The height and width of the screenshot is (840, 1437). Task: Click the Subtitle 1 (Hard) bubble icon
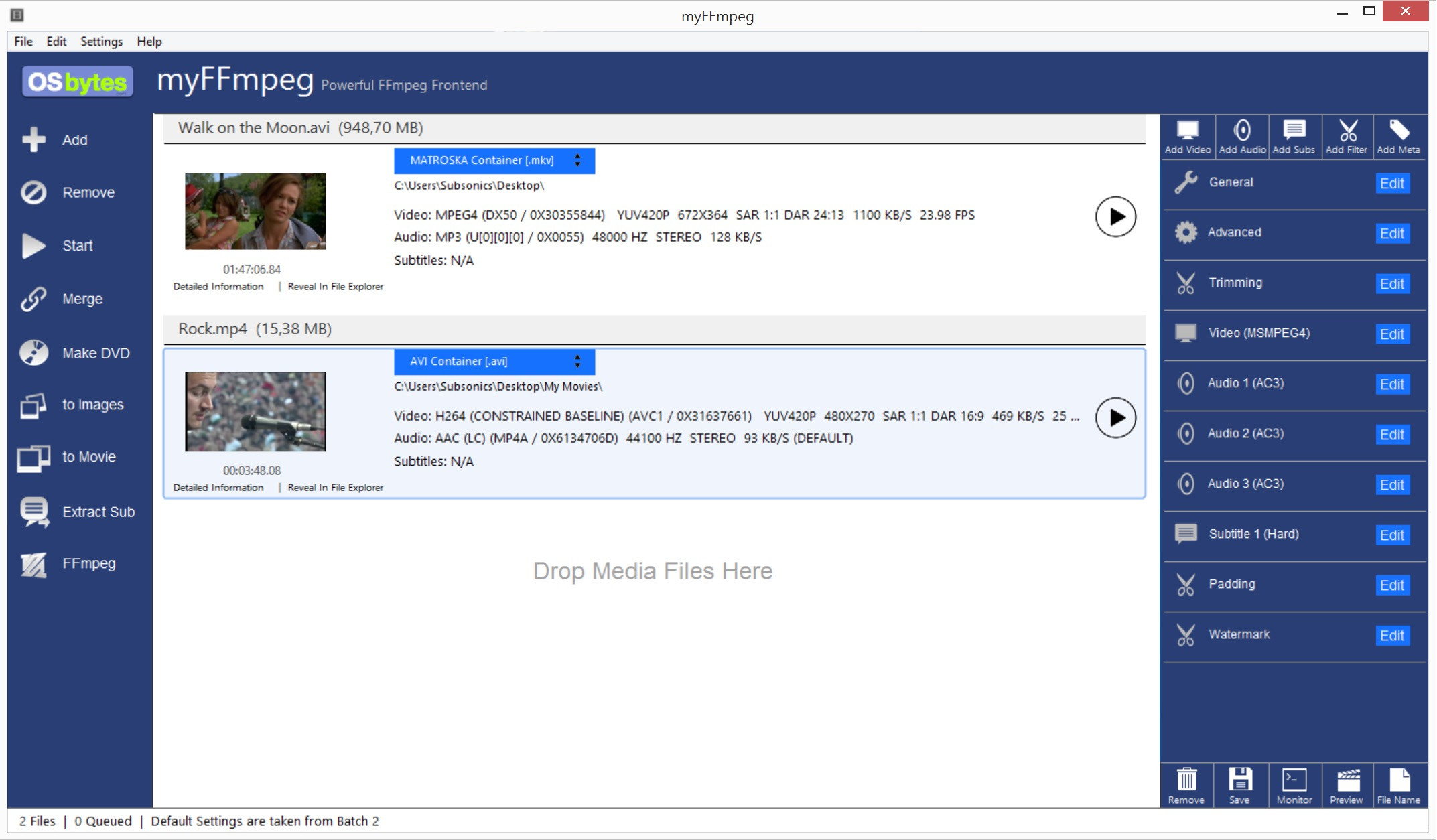pyautogui.click(x=1186, y=534)
